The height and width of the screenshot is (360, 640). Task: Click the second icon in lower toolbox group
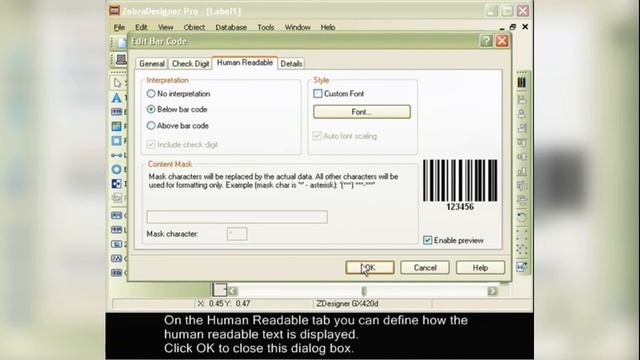click(x=117, y=229)
